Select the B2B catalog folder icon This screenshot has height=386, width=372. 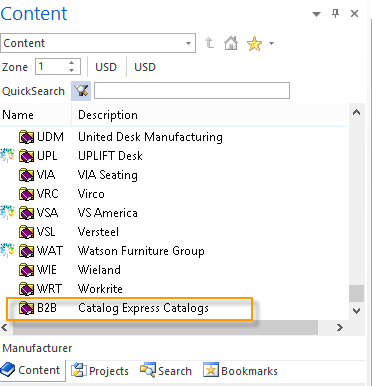click(26, 308)
